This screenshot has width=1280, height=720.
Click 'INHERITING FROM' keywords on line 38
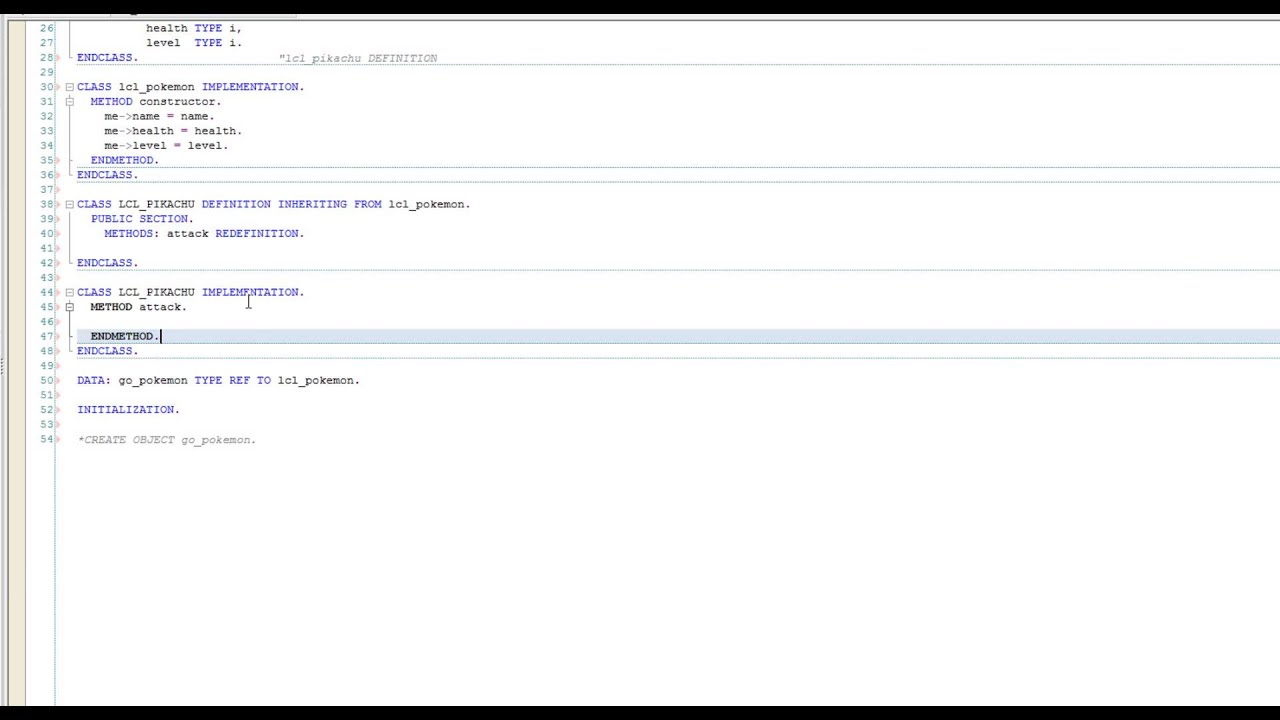[329, 204]
